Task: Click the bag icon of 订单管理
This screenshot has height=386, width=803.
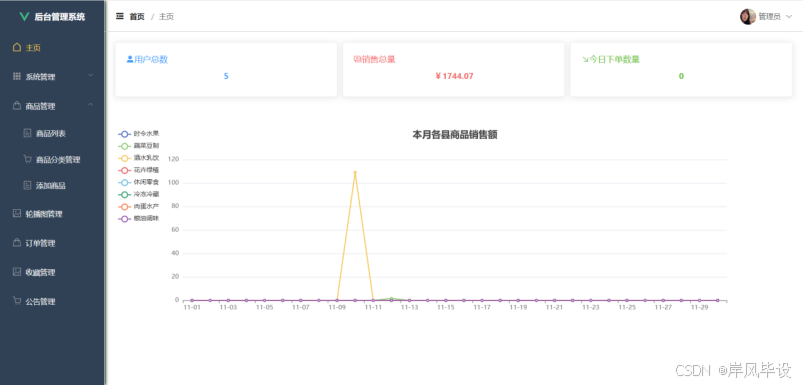Action: pyautogui.click(x=17, y=243)
